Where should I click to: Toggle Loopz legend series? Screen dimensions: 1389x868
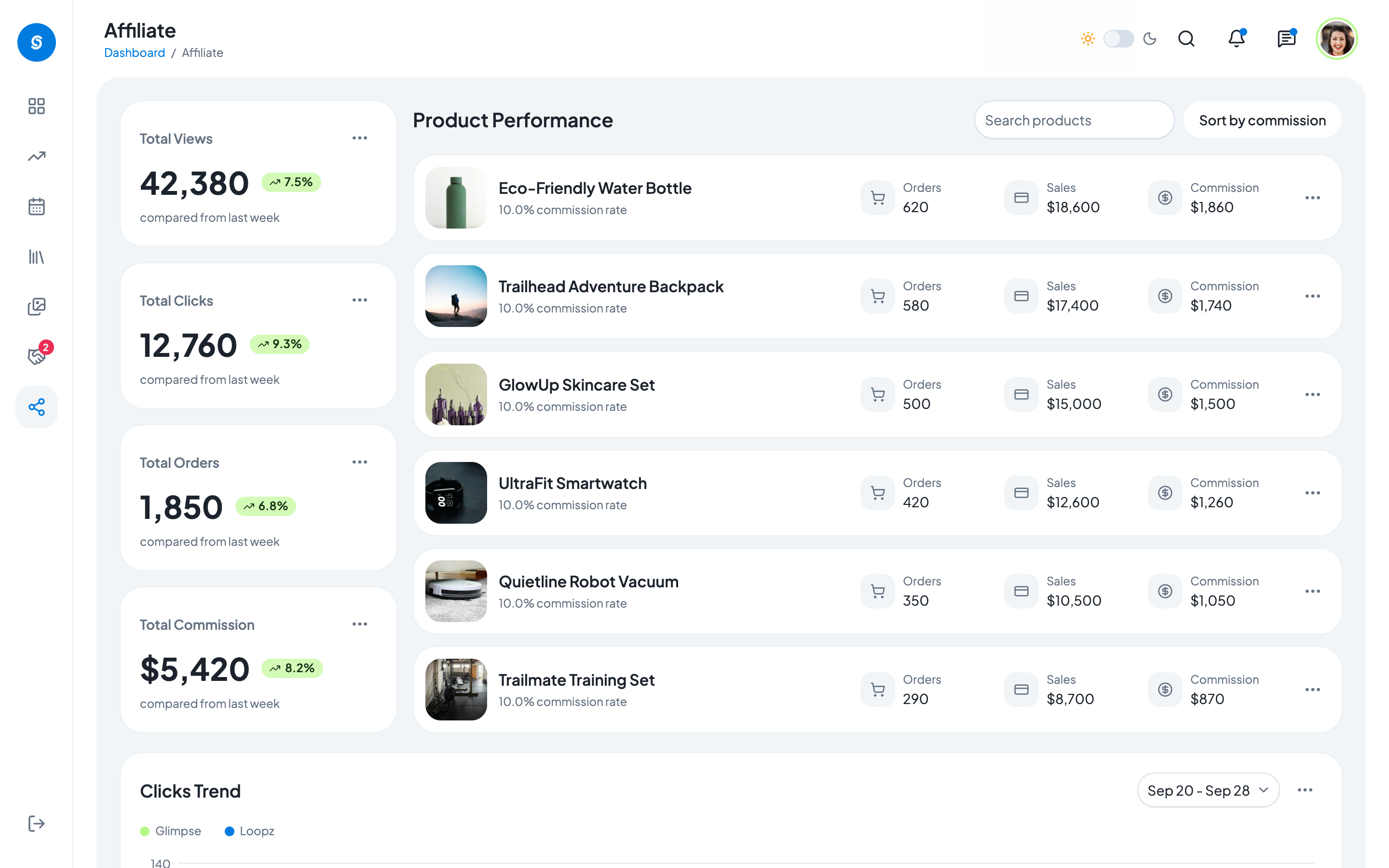250,831
